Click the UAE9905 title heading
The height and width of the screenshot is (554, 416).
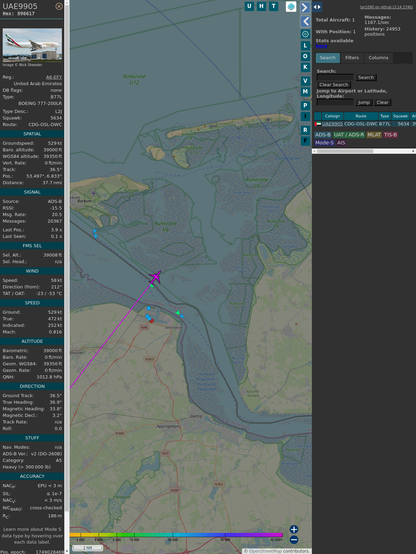20,6
